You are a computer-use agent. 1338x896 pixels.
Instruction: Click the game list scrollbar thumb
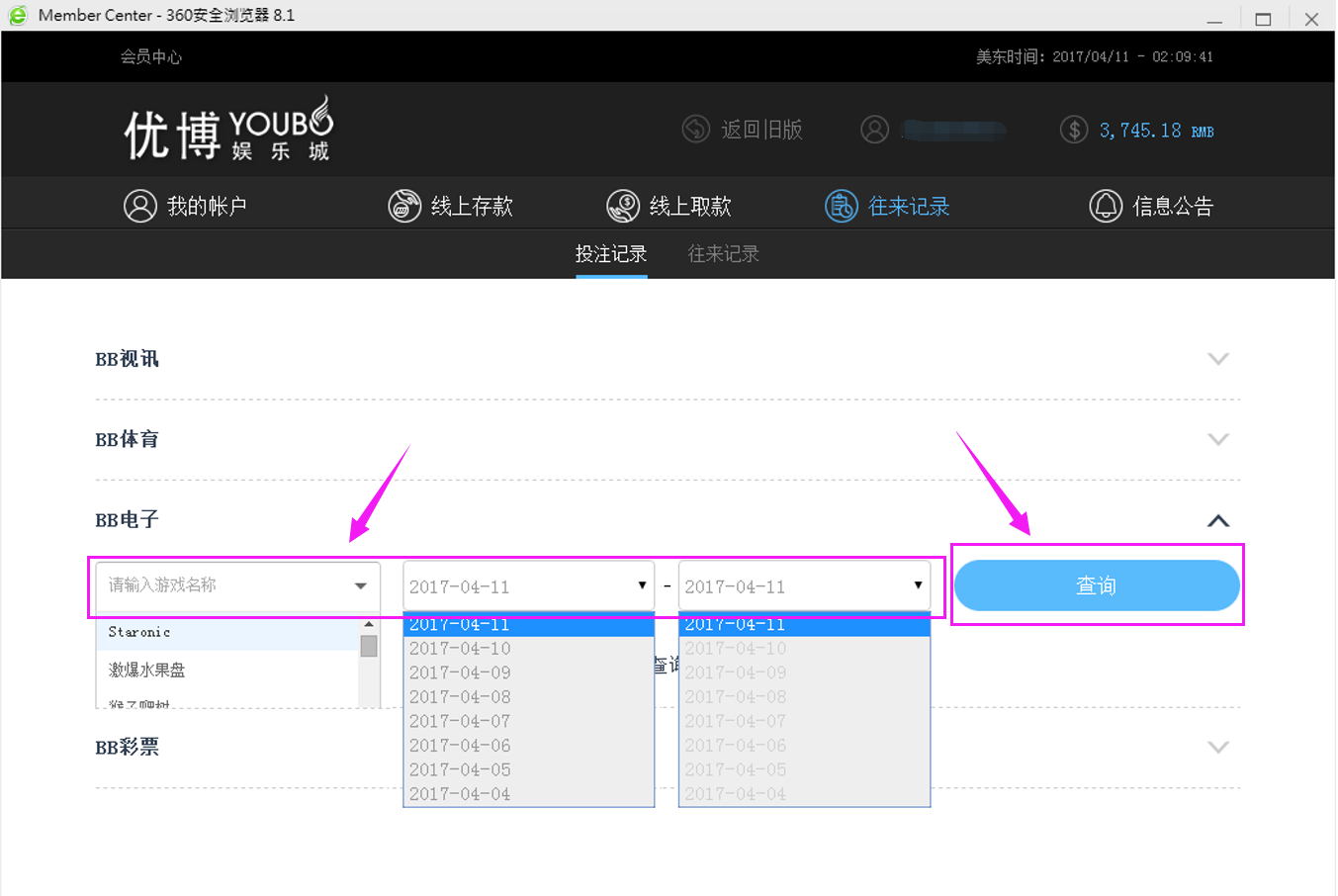[x=369, y=646]
